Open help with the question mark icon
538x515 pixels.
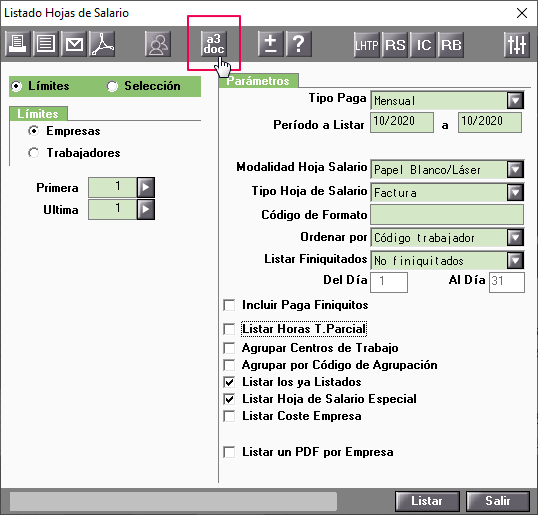[299, 44]
